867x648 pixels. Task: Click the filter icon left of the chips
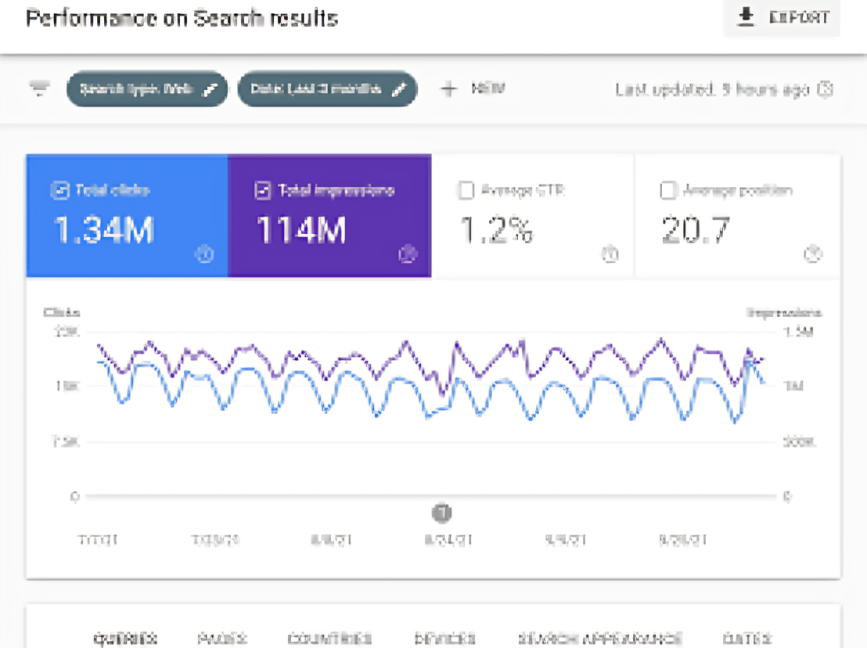(39, 89)
